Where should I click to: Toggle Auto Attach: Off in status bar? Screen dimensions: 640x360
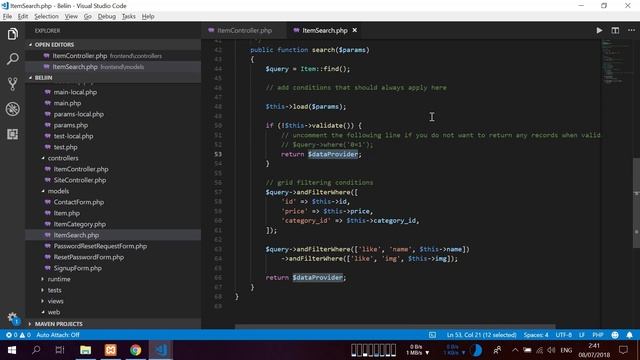tap(58, 335)
